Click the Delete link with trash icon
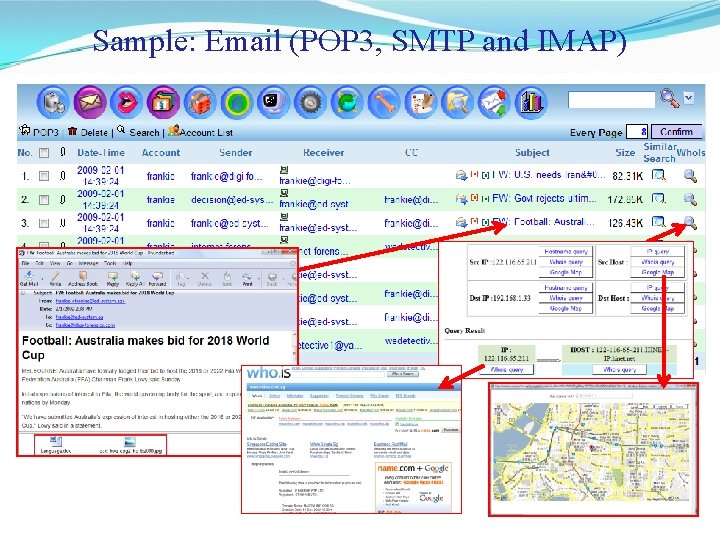This screenshot has width=720, height=540. point(88,132)
